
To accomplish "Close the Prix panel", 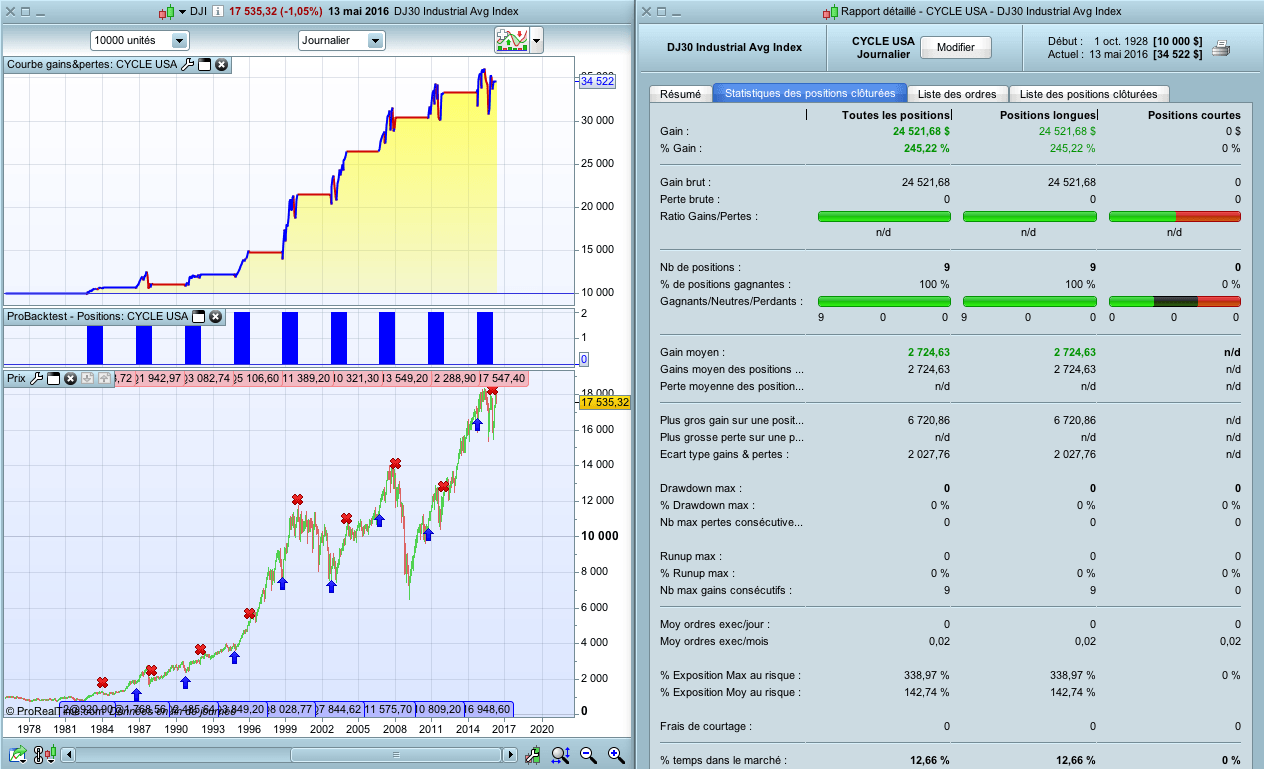I will coord(70,378).
